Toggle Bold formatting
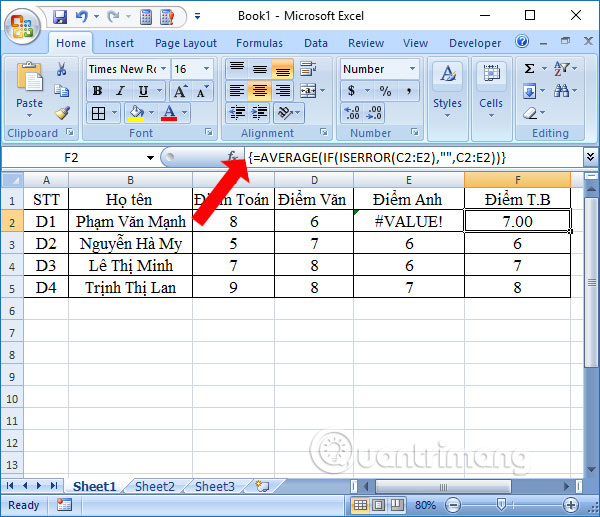Image resolution: width=600 pixels, height=517 pixels. [97, 91]
